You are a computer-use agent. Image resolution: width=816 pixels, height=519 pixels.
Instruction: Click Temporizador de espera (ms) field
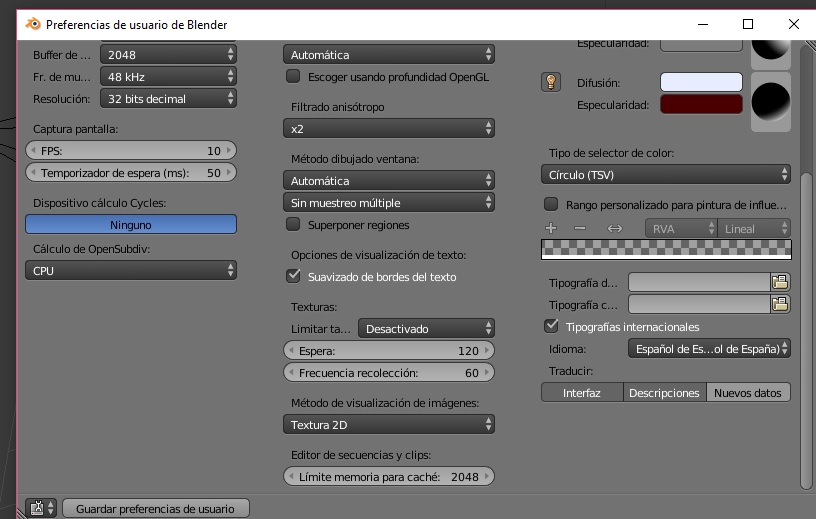click(x=131, y=172)
